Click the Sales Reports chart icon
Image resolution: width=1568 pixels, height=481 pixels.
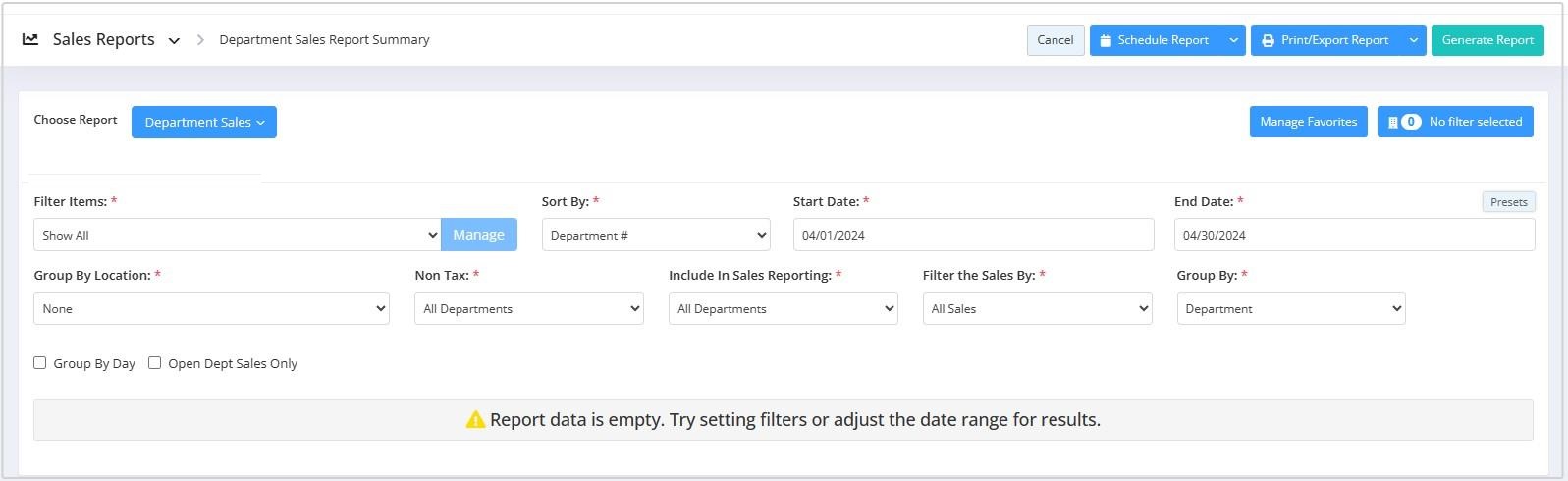(30, 39)
